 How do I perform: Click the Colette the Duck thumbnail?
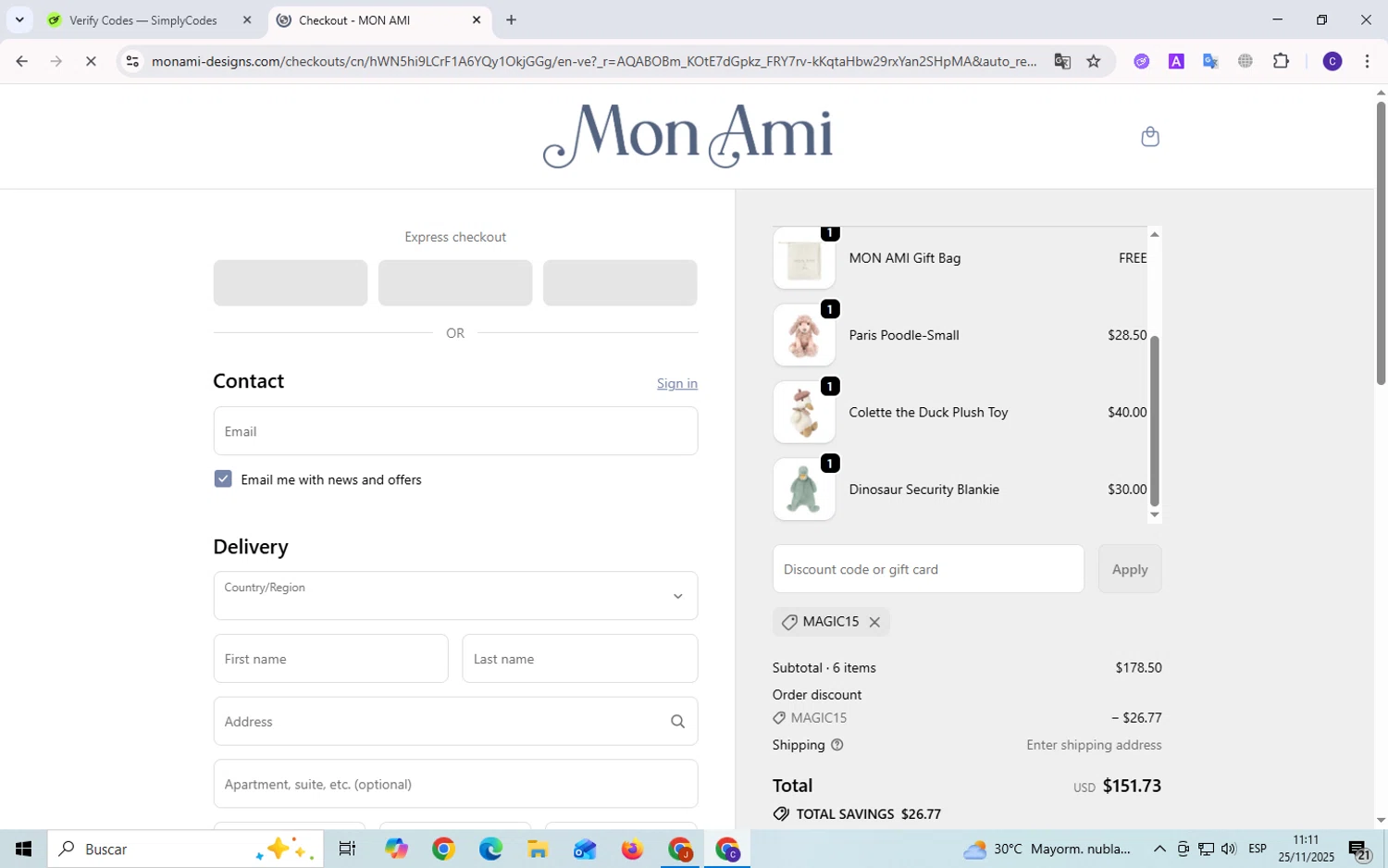(x=804, y=413)
